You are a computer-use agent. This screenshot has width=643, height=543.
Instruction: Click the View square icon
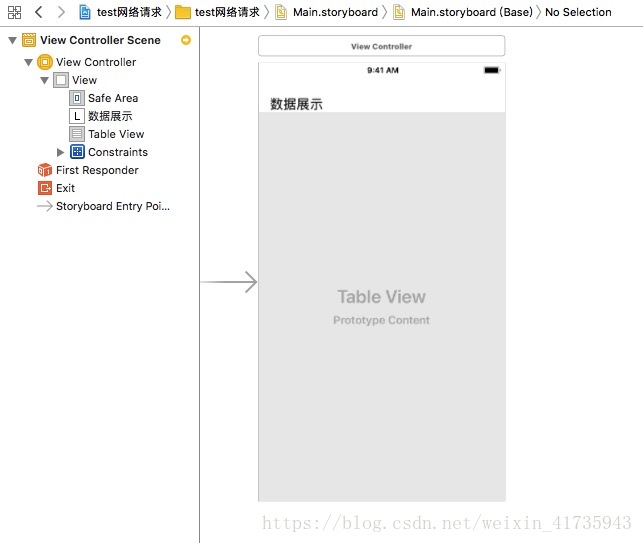coord(61,80)
